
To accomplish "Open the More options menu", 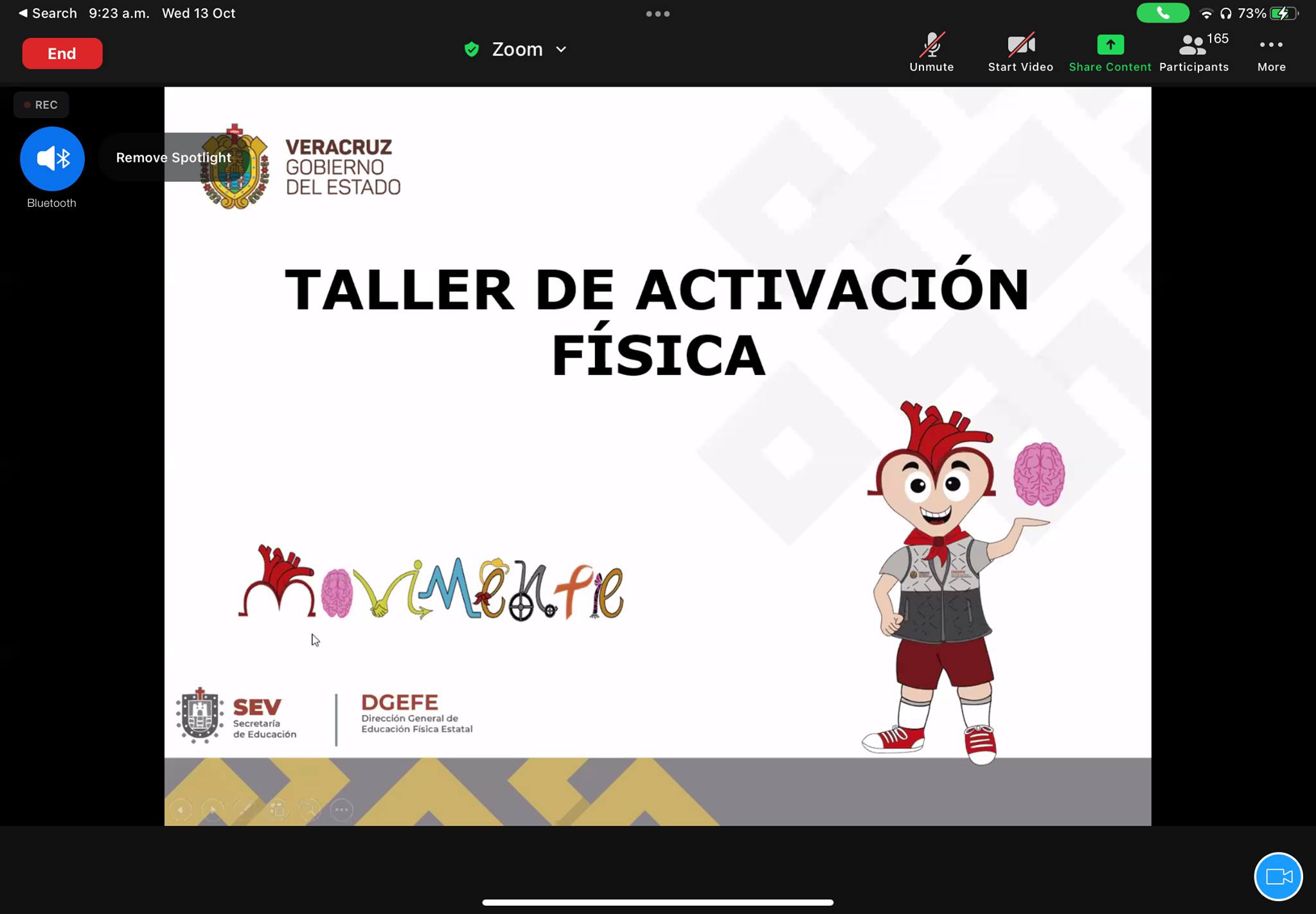I will click(x=1271, y=53).
